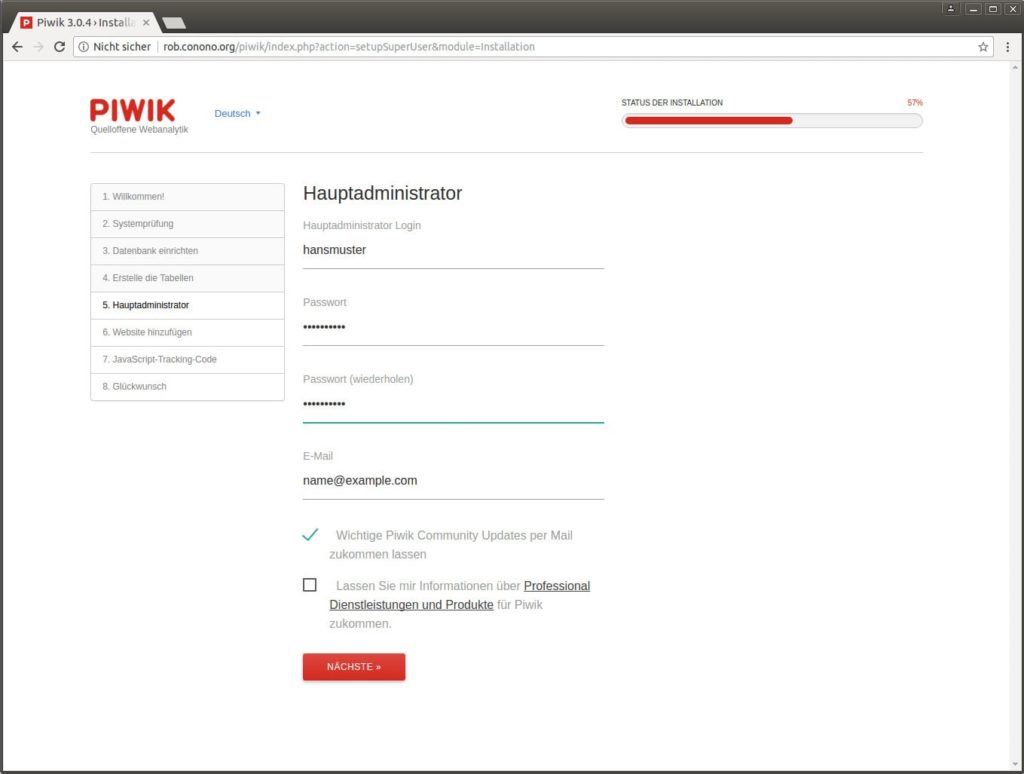Click the Chrome user profile icon
The width and height of the screenshot is (1024, 774).
pyautogui.click(x=951, y=8)
